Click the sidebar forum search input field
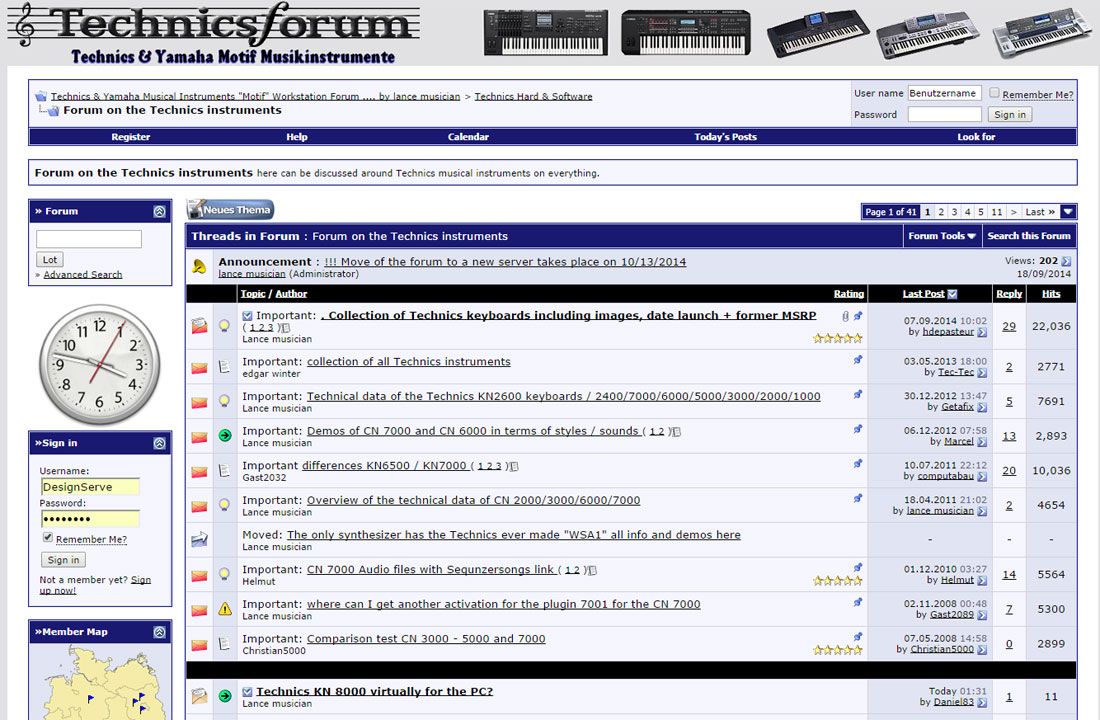Image resolution: width=1100 pixels, height=720 pixels. (x=89, y=239)
